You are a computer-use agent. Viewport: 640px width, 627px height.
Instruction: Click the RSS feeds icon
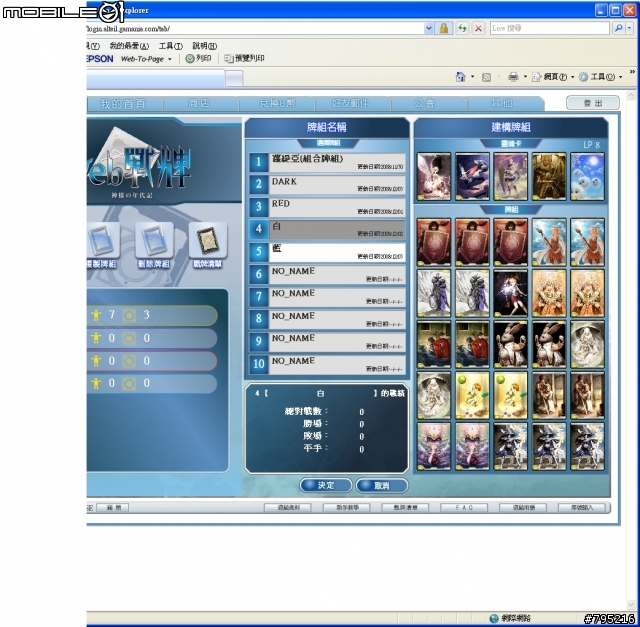click(x=486, y=77)
